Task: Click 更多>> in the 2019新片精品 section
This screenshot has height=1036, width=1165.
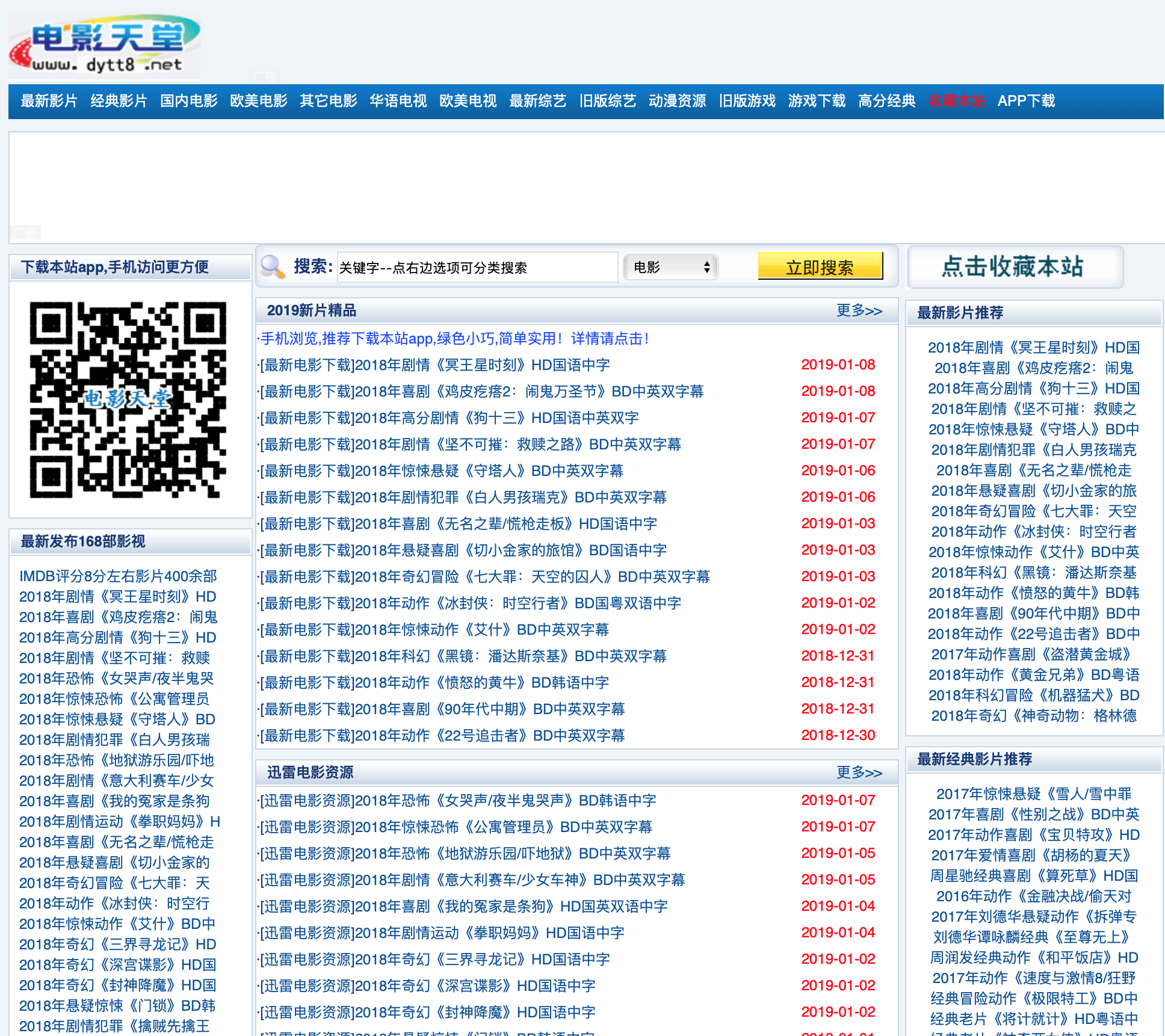Action: pyautogui.click(x=859, y=311)
